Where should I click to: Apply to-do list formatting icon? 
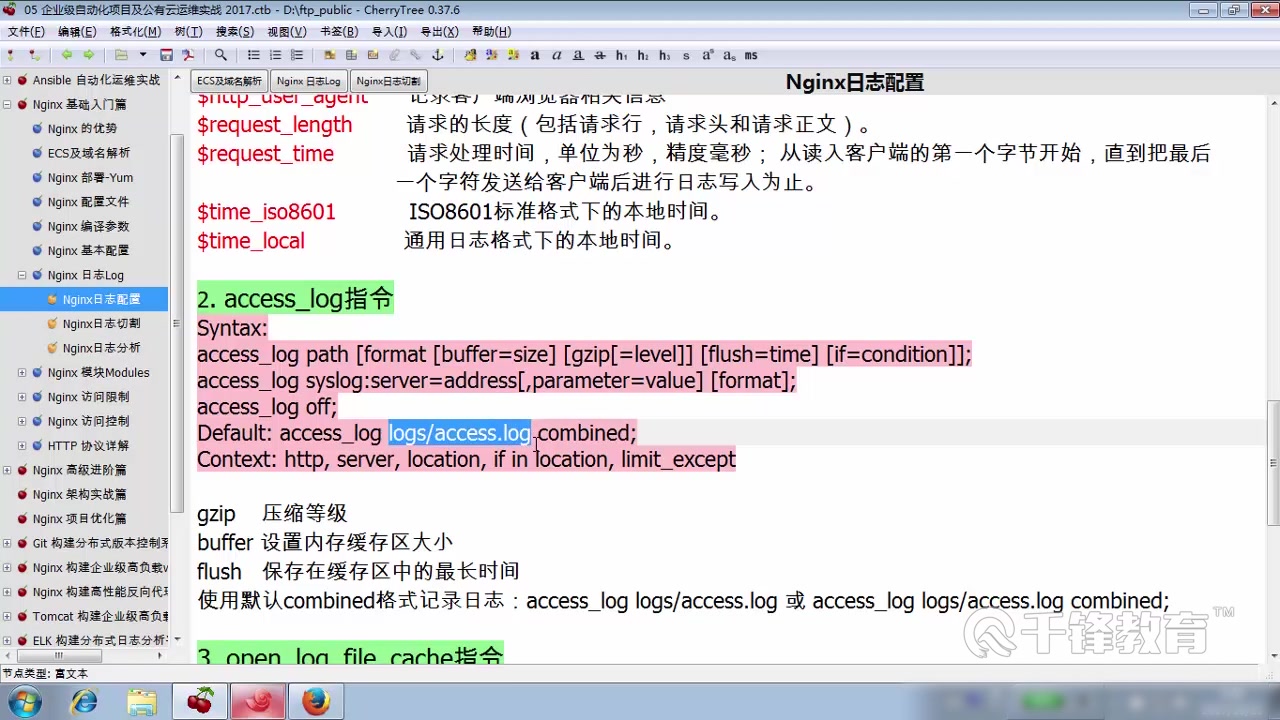coord(297,55)
